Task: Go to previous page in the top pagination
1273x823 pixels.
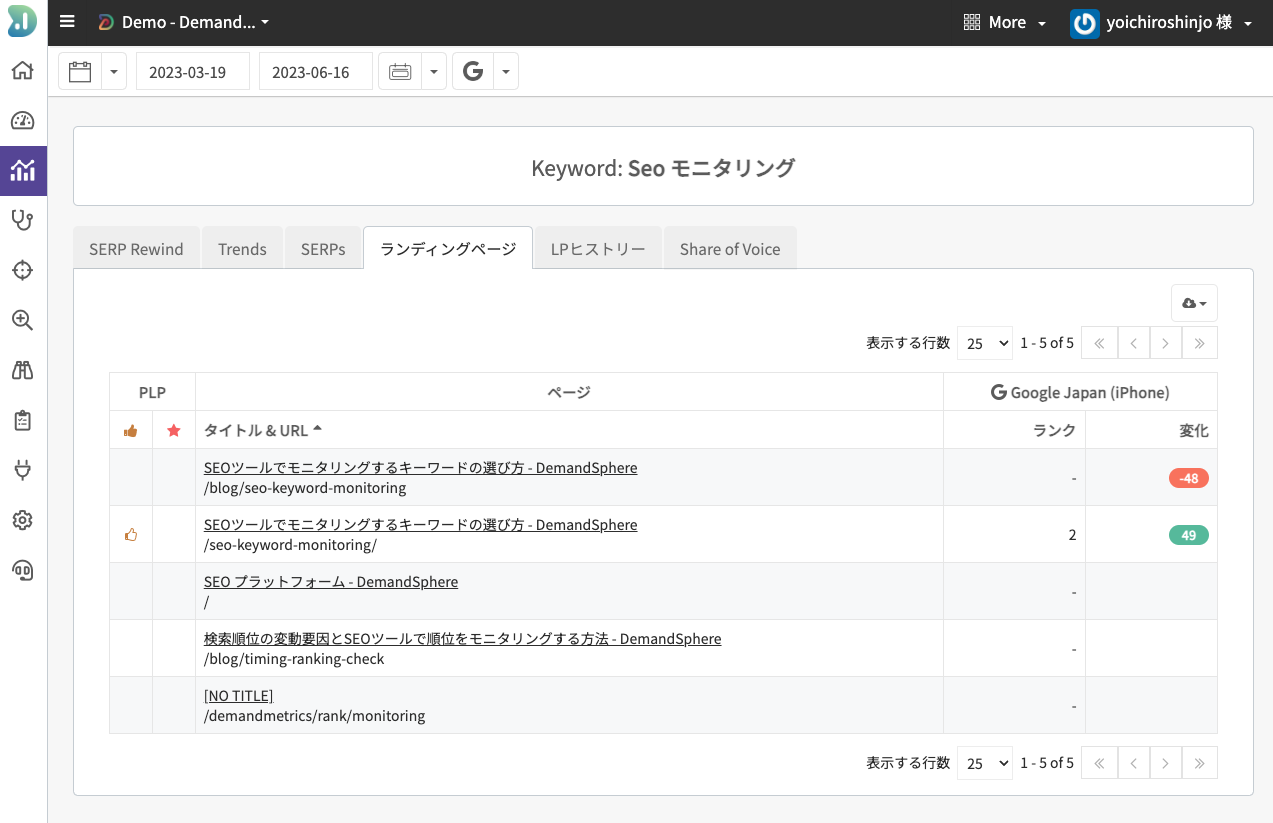Action: tap(1133, 343)
